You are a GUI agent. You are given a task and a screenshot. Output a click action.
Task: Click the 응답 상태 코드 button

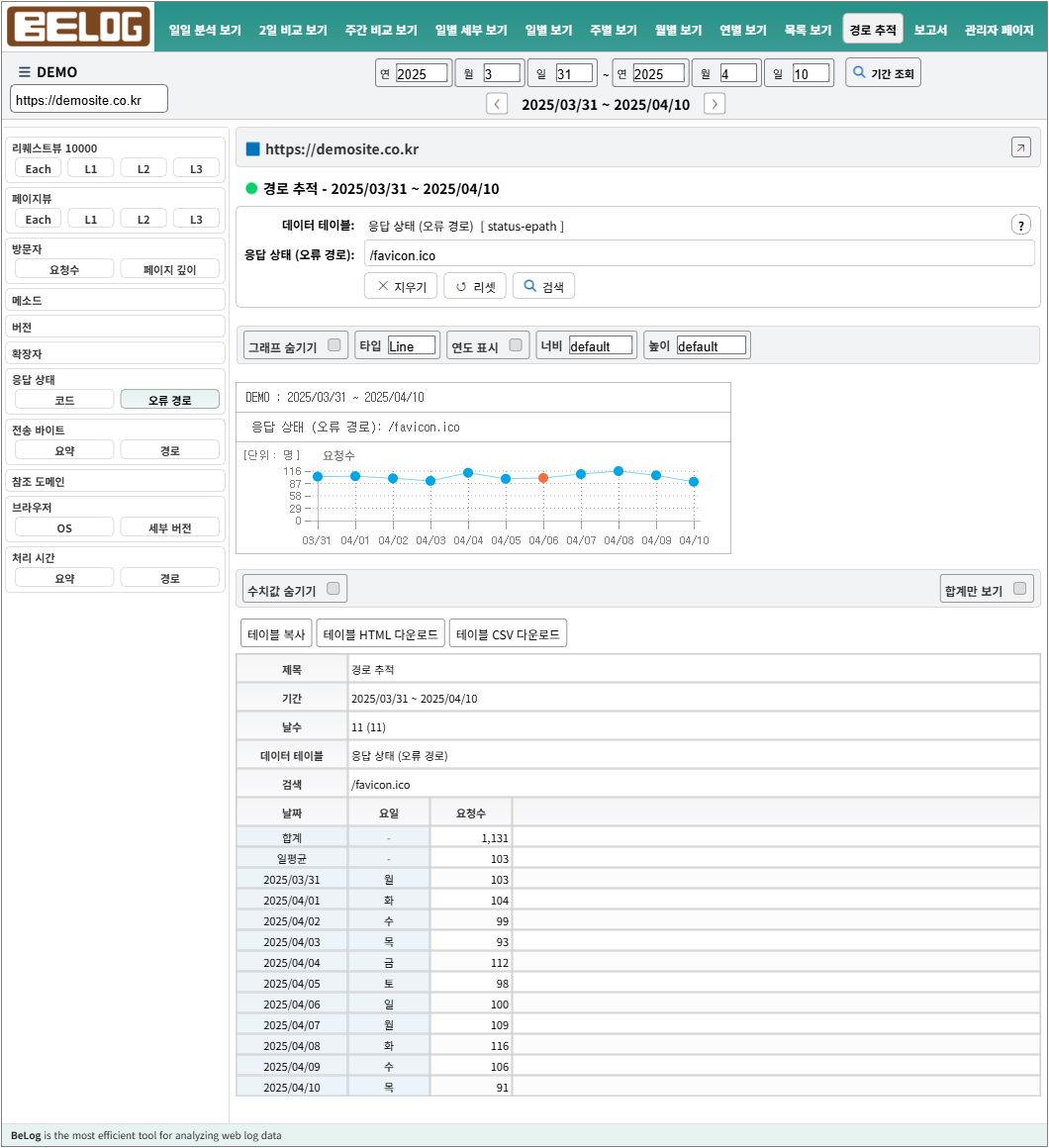(x=64, y=399)
